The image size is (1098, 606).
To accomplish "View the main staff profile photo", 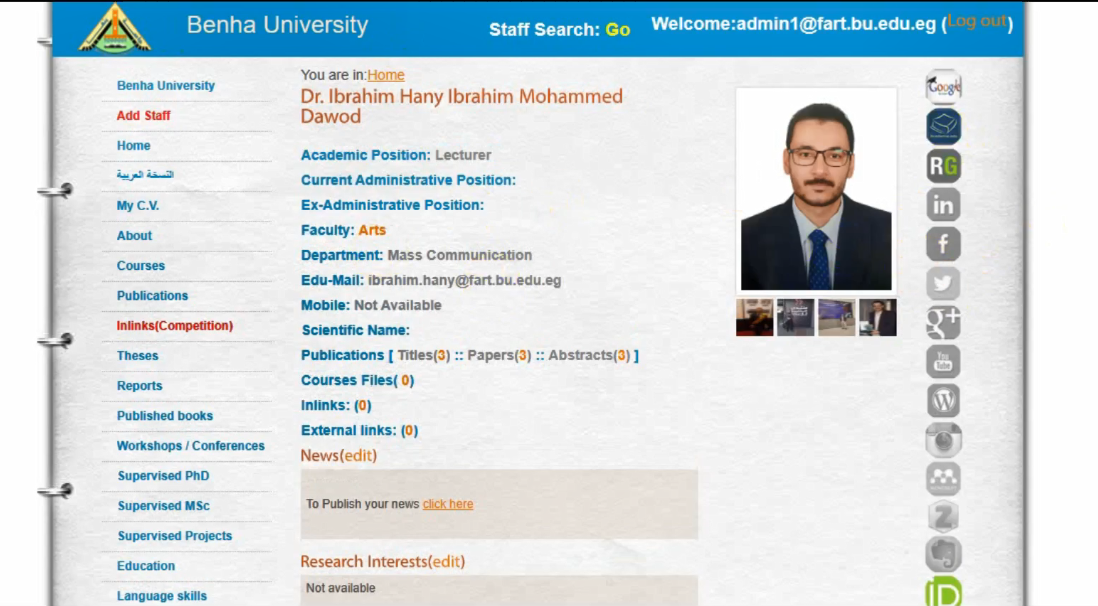I will (x=816, y=190).
